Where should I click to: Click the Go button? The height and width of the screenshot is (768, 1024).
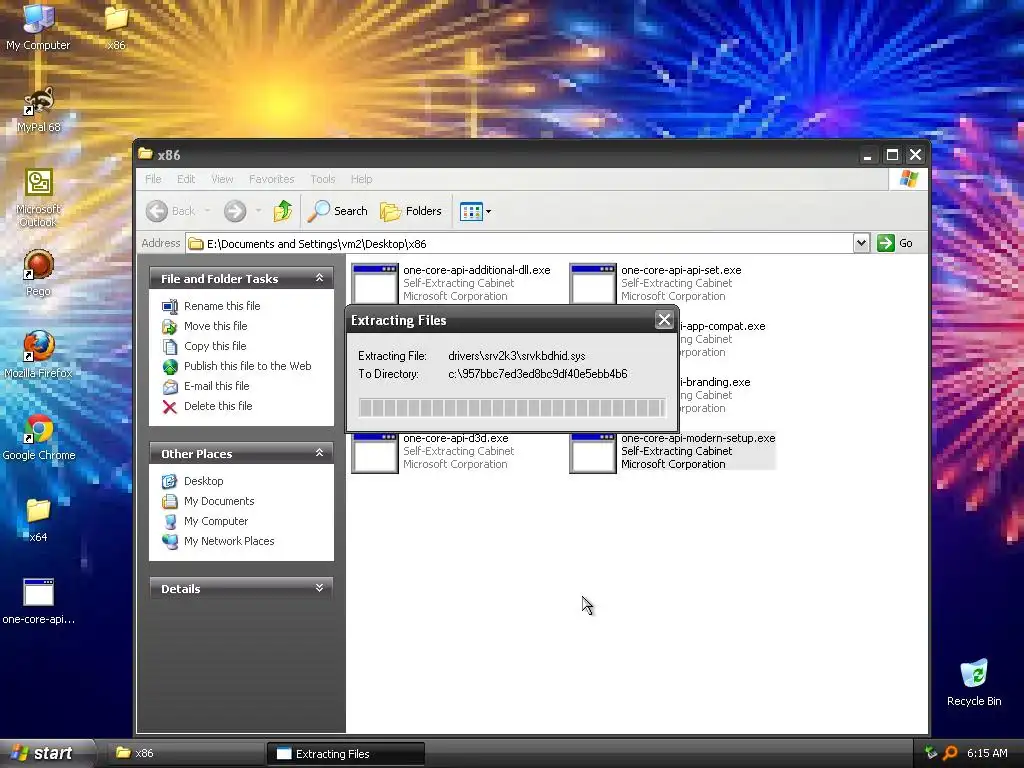(895, 243)
